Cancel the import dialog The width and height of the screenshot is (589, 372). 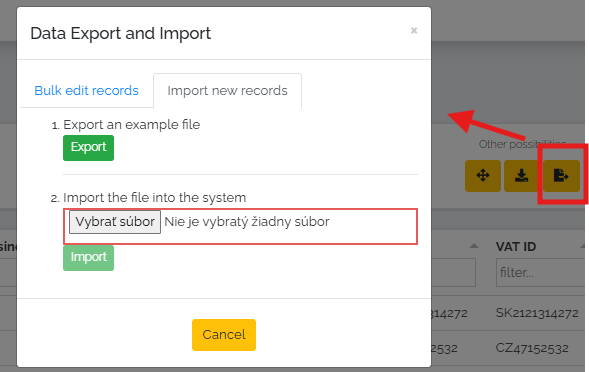[224, 335]
